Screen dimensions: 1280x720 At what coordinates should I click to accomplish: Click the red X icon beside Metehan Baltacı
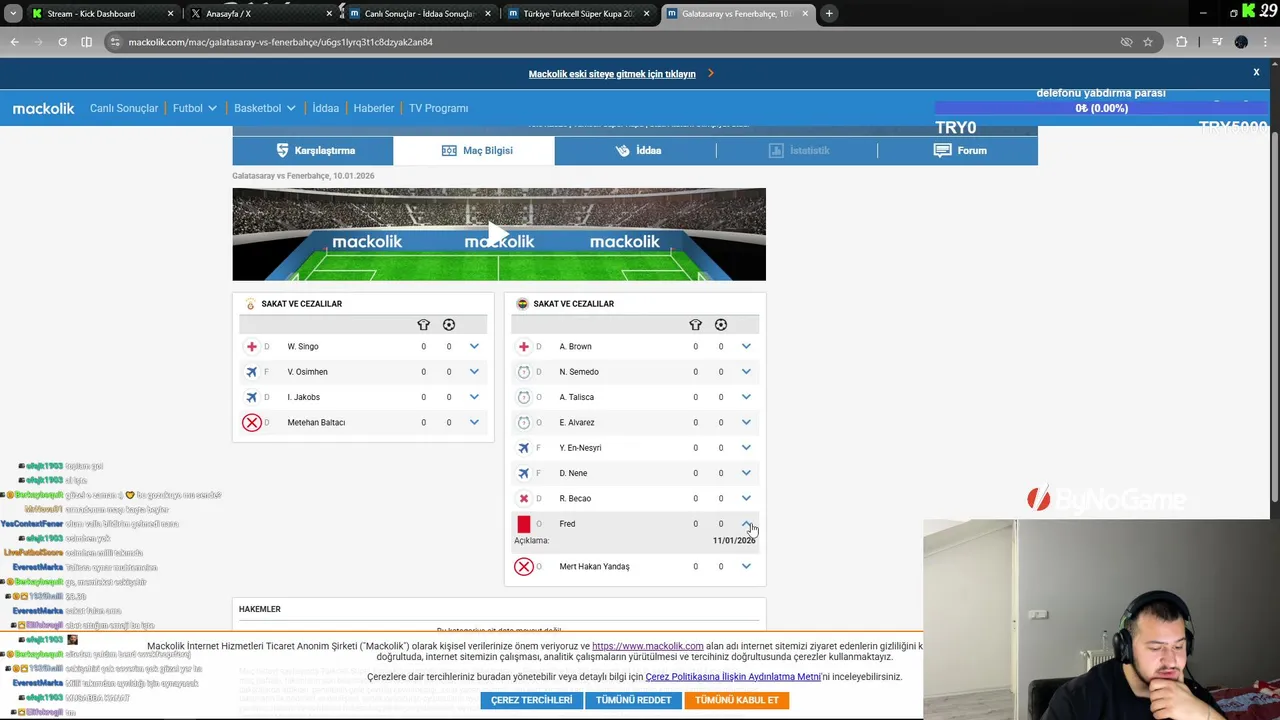252,422
